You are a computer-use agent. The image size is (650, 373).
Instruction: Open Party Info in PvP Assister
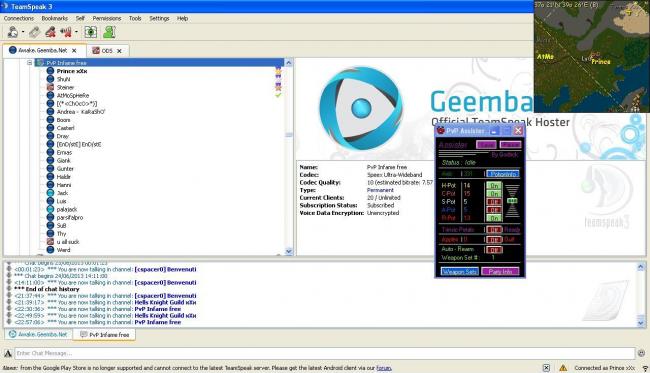click(500, 272)
